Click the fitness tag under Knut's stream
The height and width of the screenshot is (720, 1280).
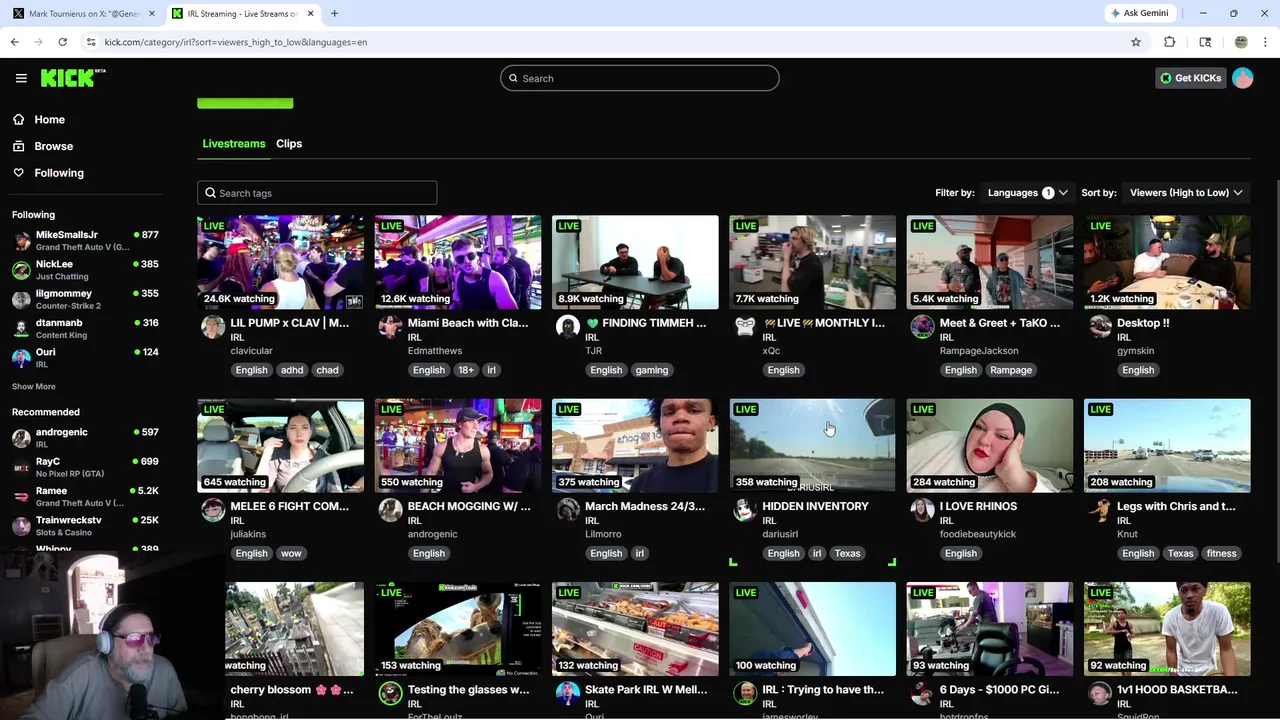1221,553
